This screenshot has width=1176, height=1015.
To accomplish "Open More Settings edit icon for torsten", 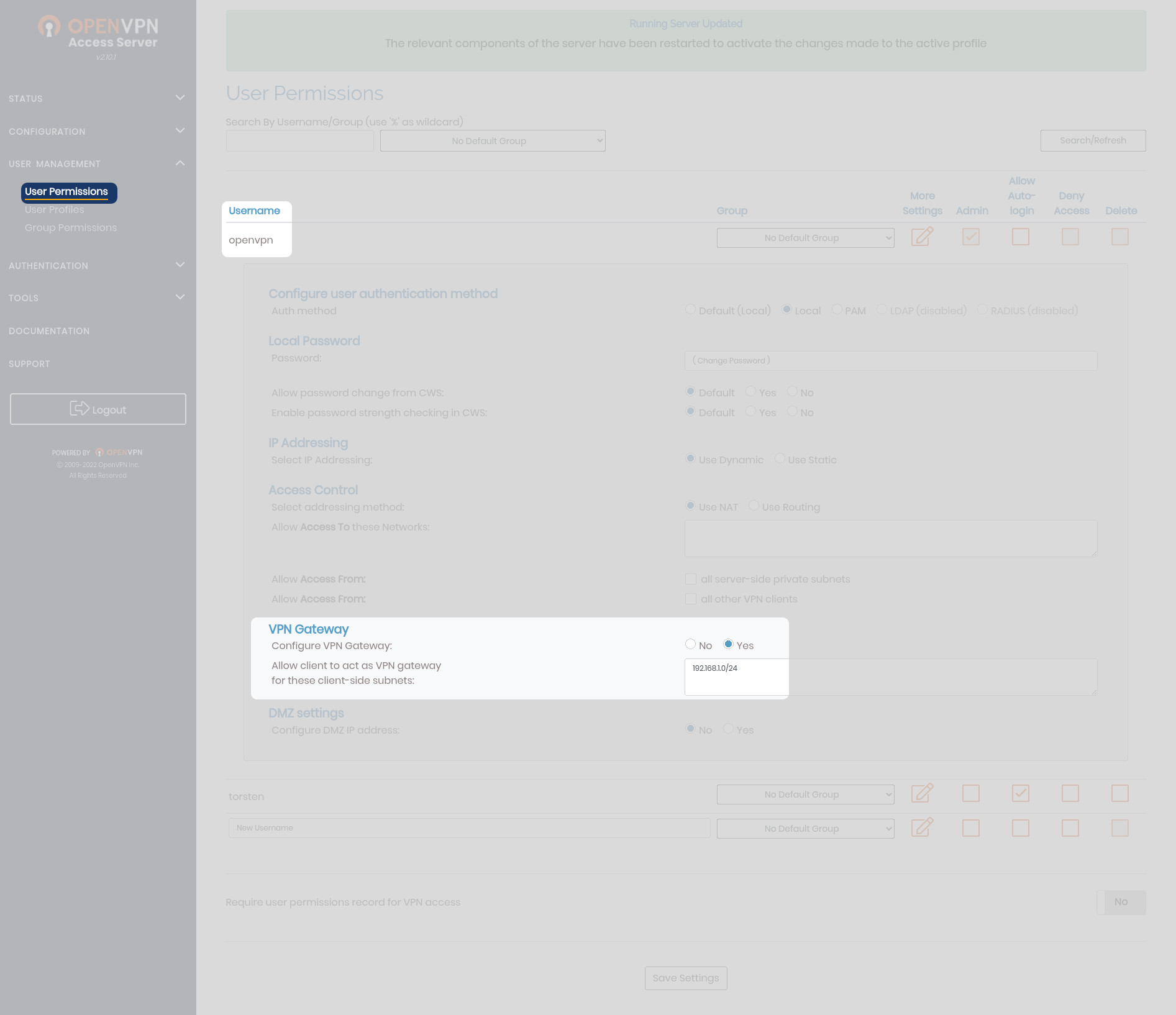I will point(922,793).
